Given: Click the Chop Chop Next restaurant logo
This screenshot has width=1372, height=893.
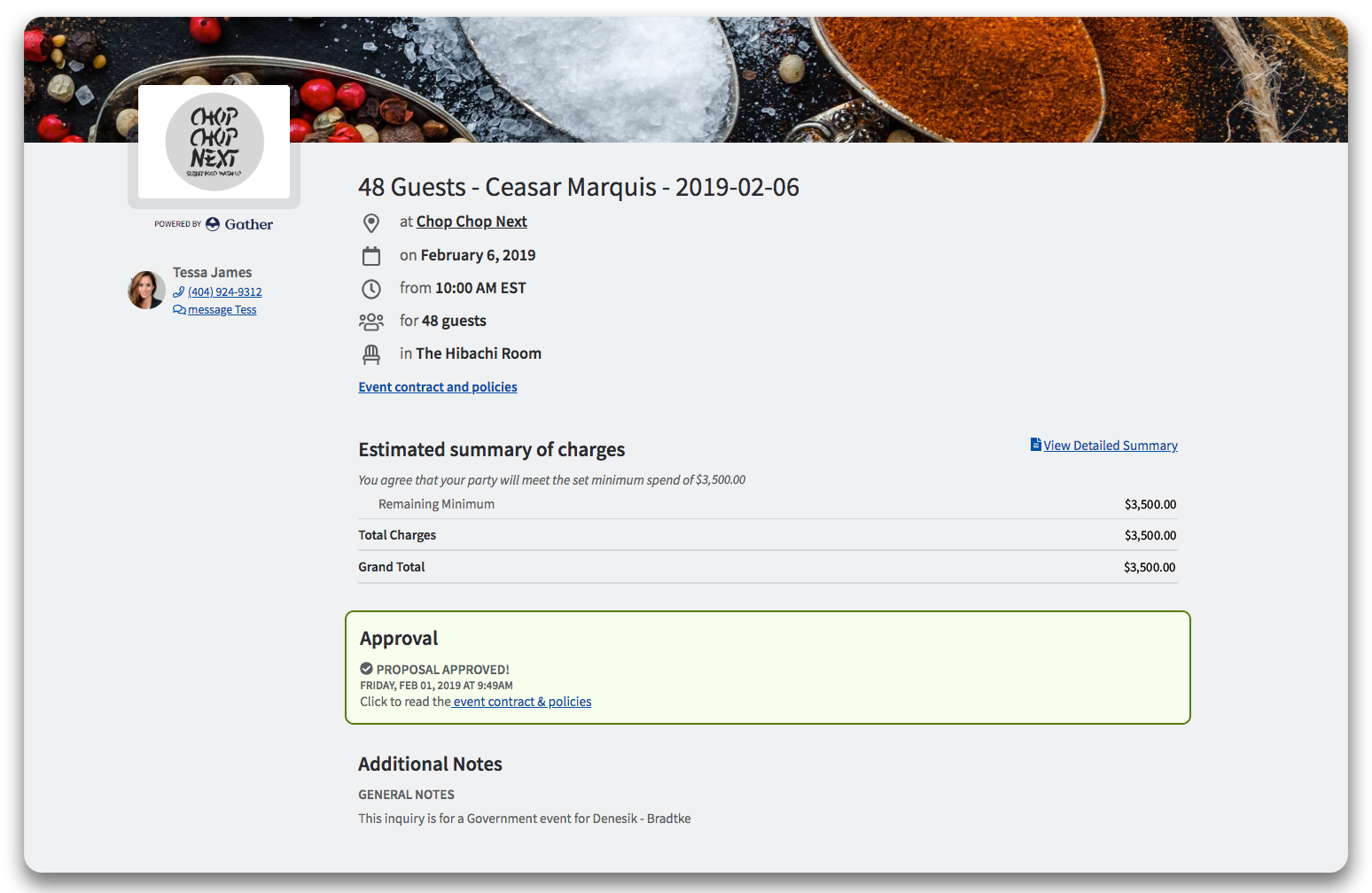Looking at the screenshot, I should pyautogui.click(x=214, y=141).
